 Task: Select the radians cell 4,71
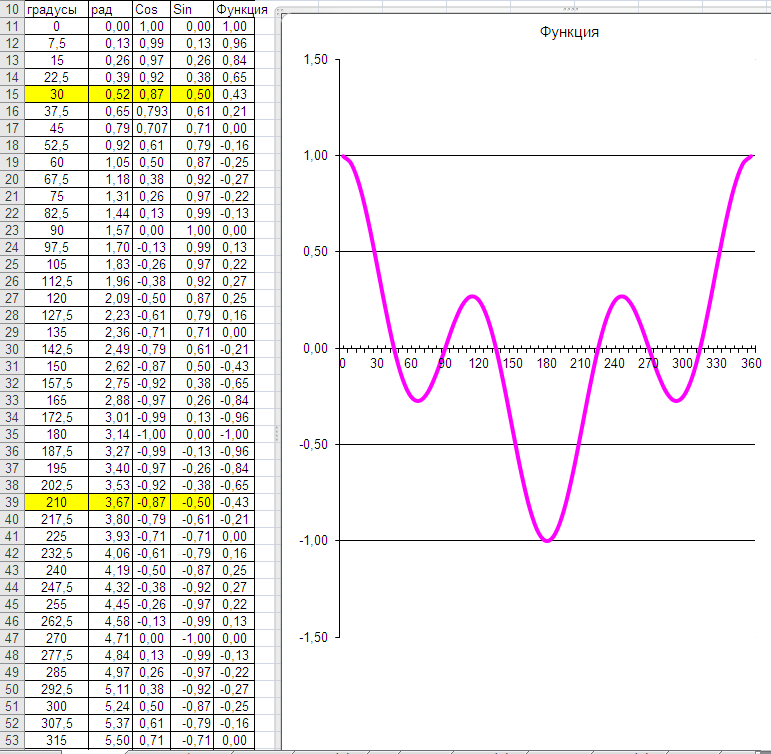pos(111,638)
